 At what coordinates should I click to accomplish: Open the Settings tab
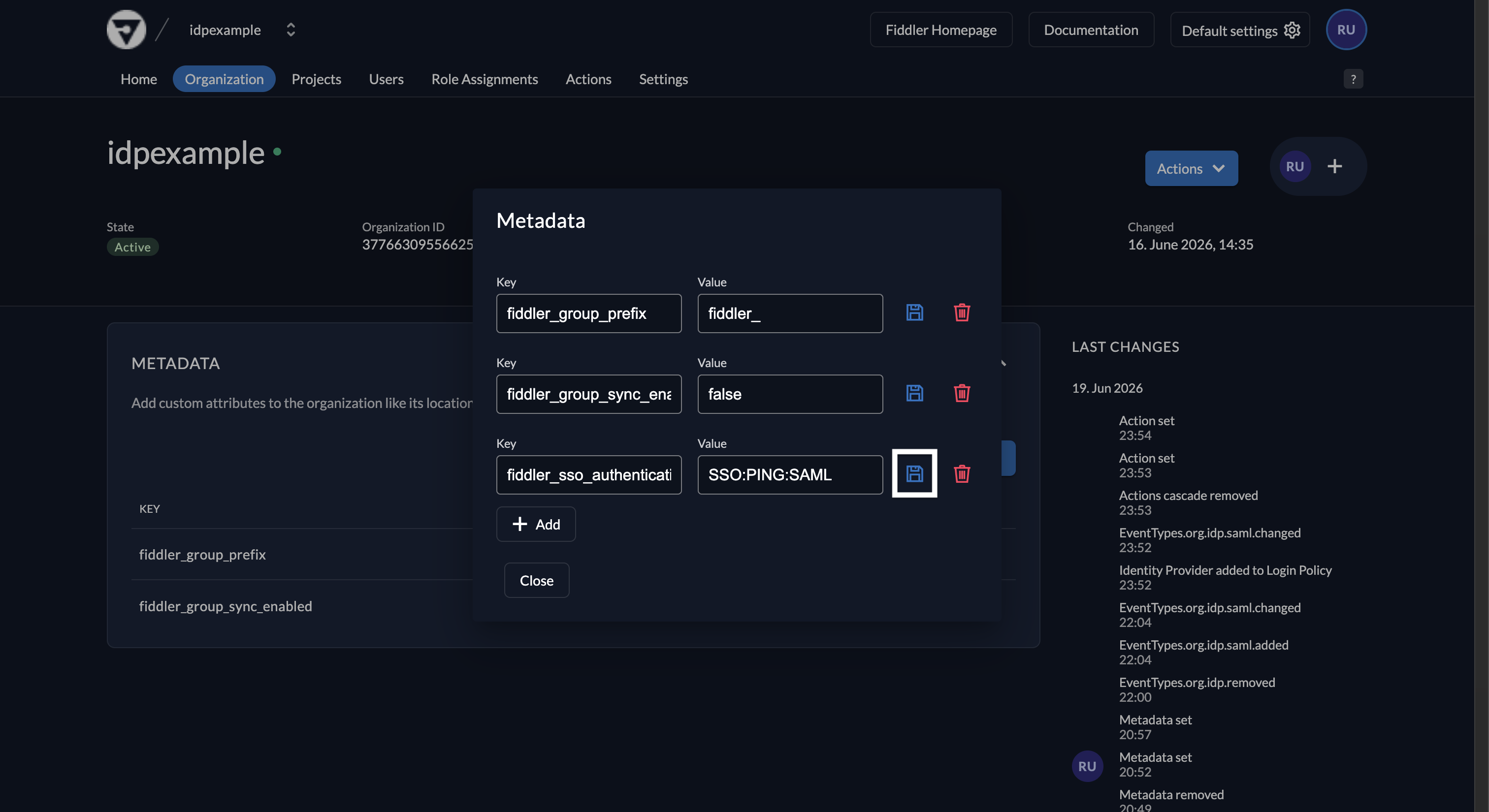pyautogui.click(x=663, y=79)
